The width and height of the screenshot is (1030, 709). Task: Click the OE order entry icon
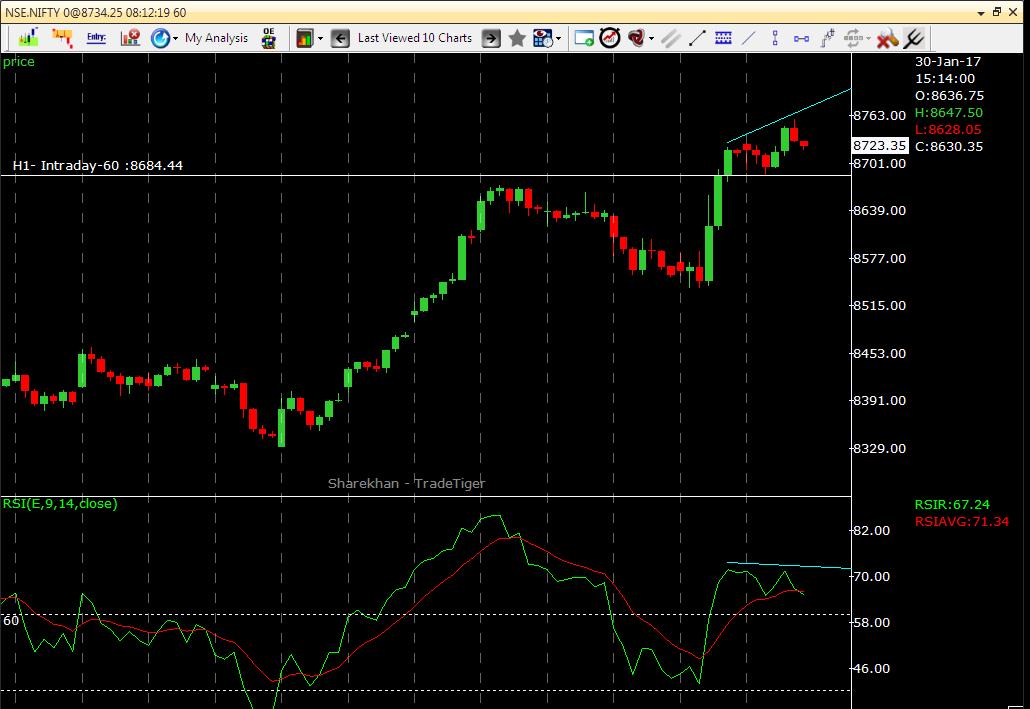[x=266, y=38]
